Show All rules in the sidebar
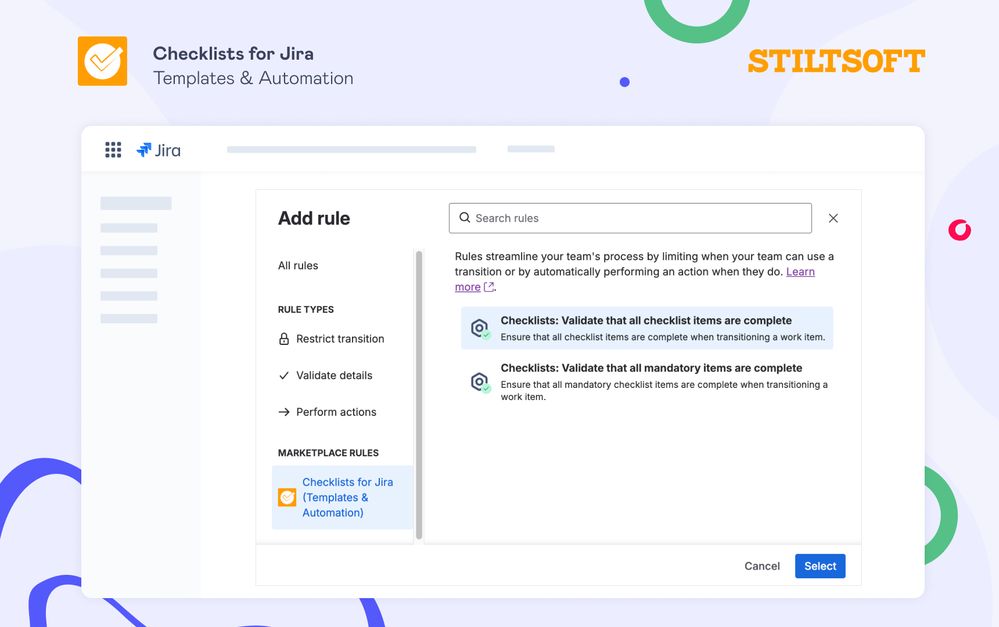This screenshot has width=999, height=627. [298, 266]
